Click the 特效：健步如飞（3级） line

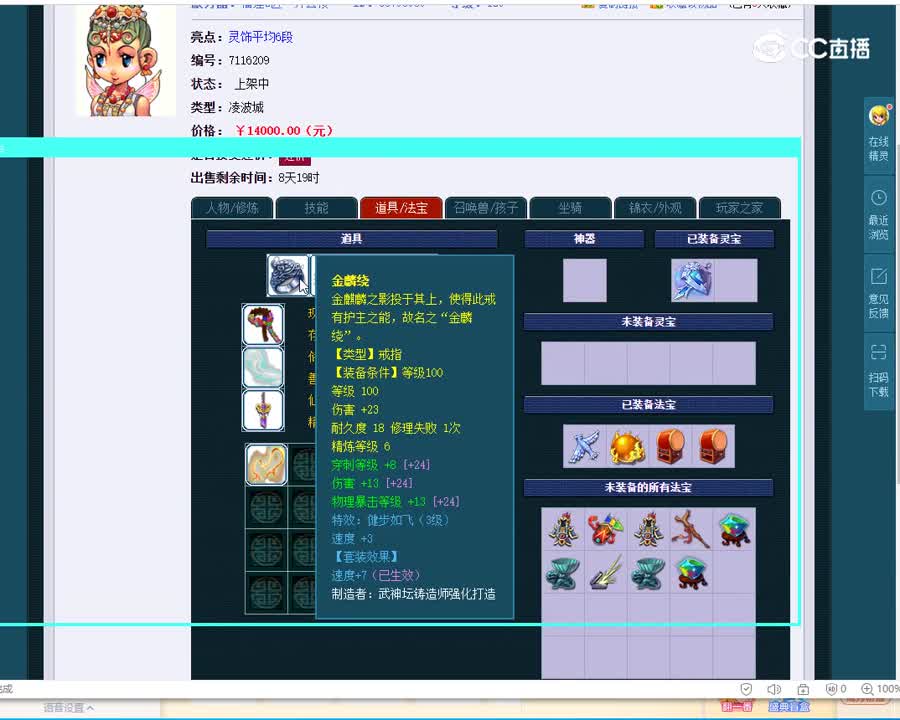[x=390, y=520]
